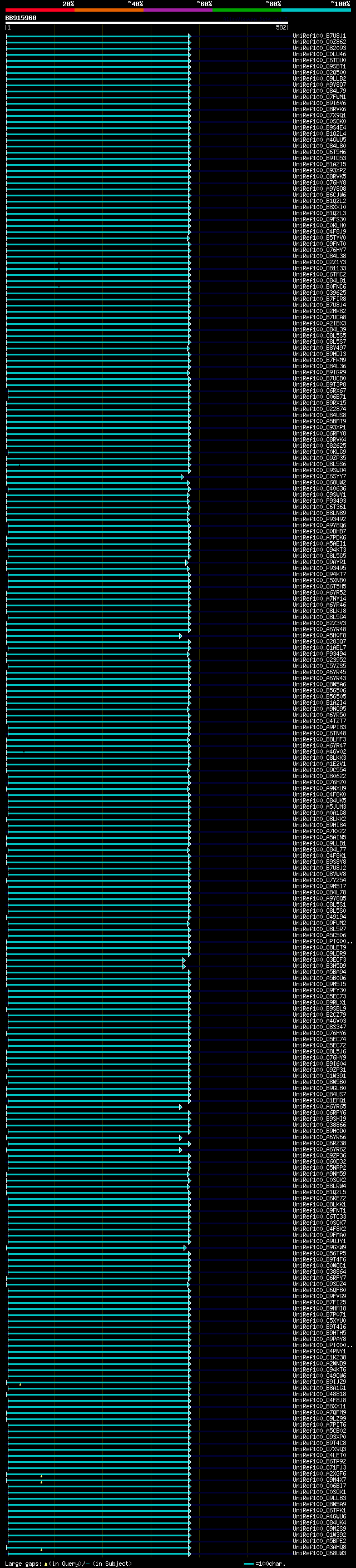Image resolution: width=356 pixels, height=1568 pixels.
Task: Open the UniRef100_Q5NRP2 entry
Action: click(x=319, y=1168)
